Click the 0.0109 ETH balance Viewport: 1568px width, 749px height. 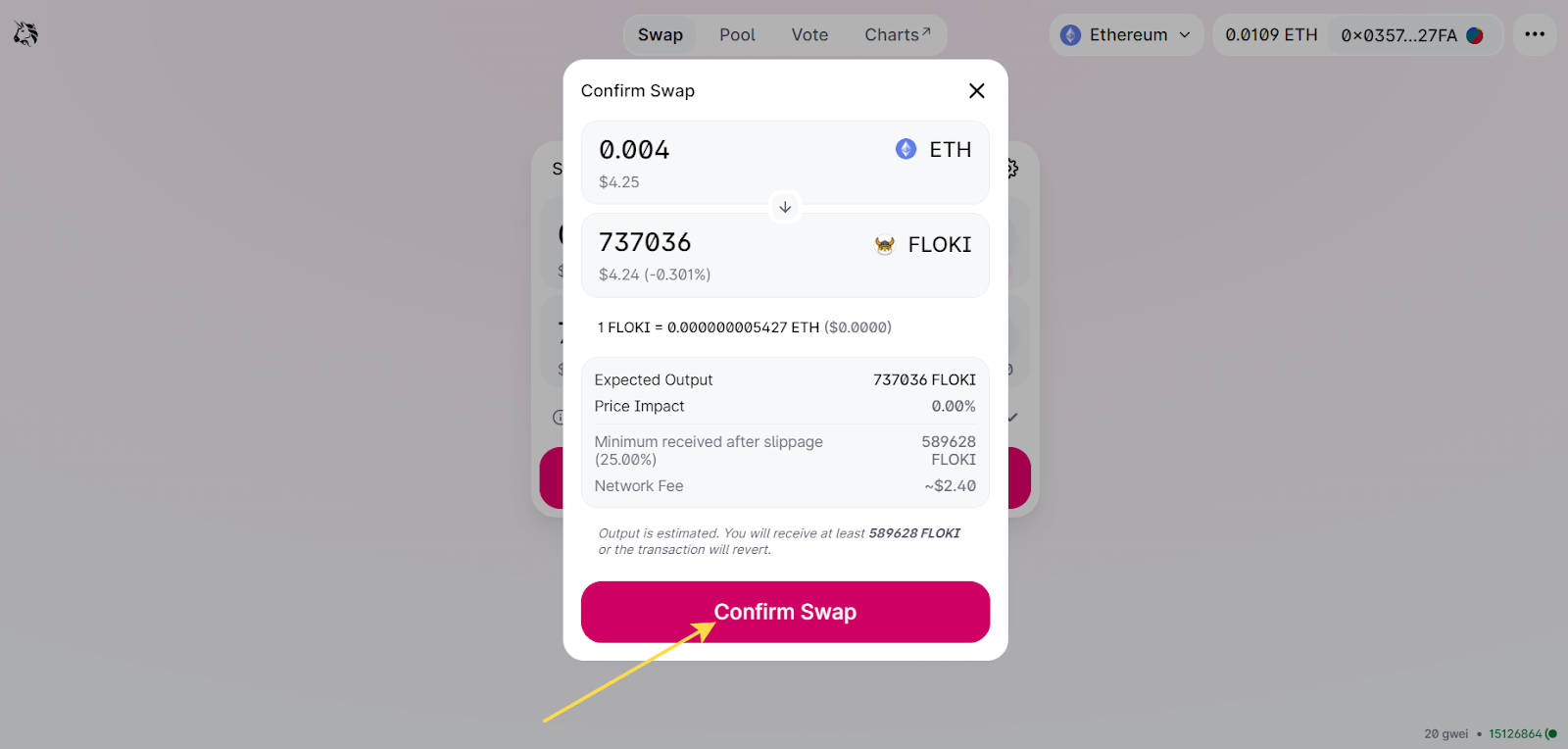click(1271, 35)
